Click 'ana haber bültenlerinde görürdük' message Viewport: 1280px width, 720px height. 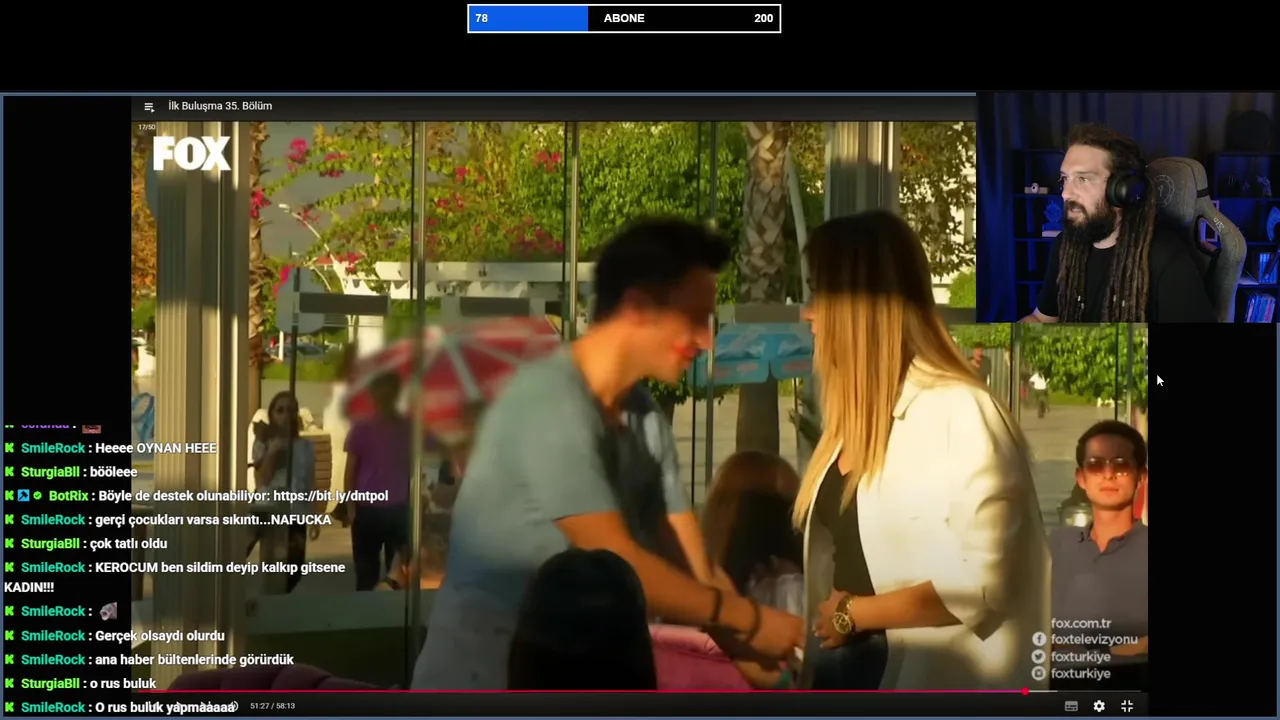point(194,660)
